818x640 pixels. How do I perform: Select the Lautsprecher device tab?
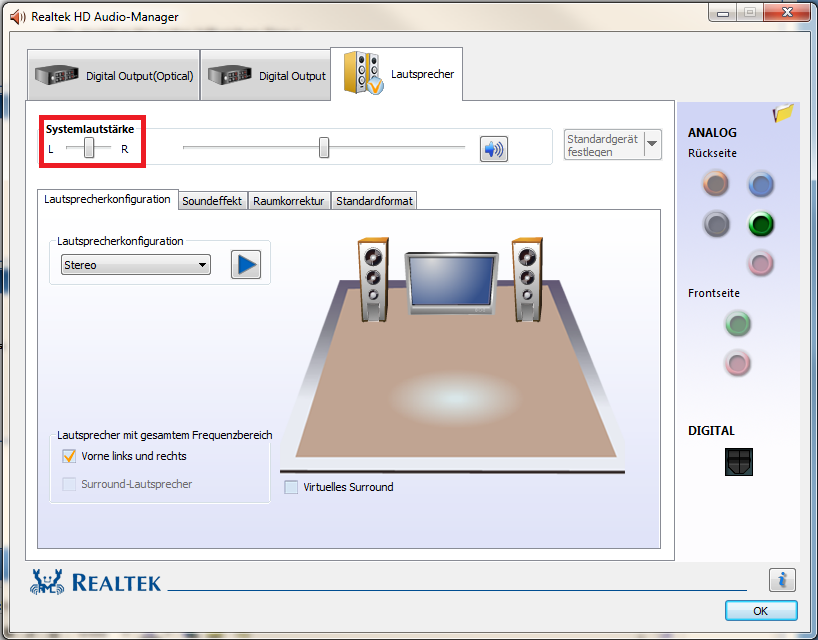396,74
